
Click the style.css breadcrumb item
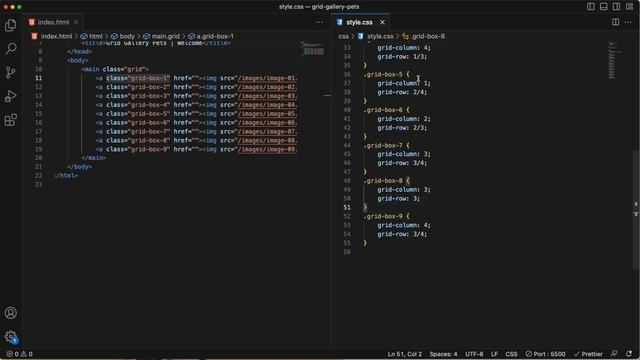click(376, 36)
